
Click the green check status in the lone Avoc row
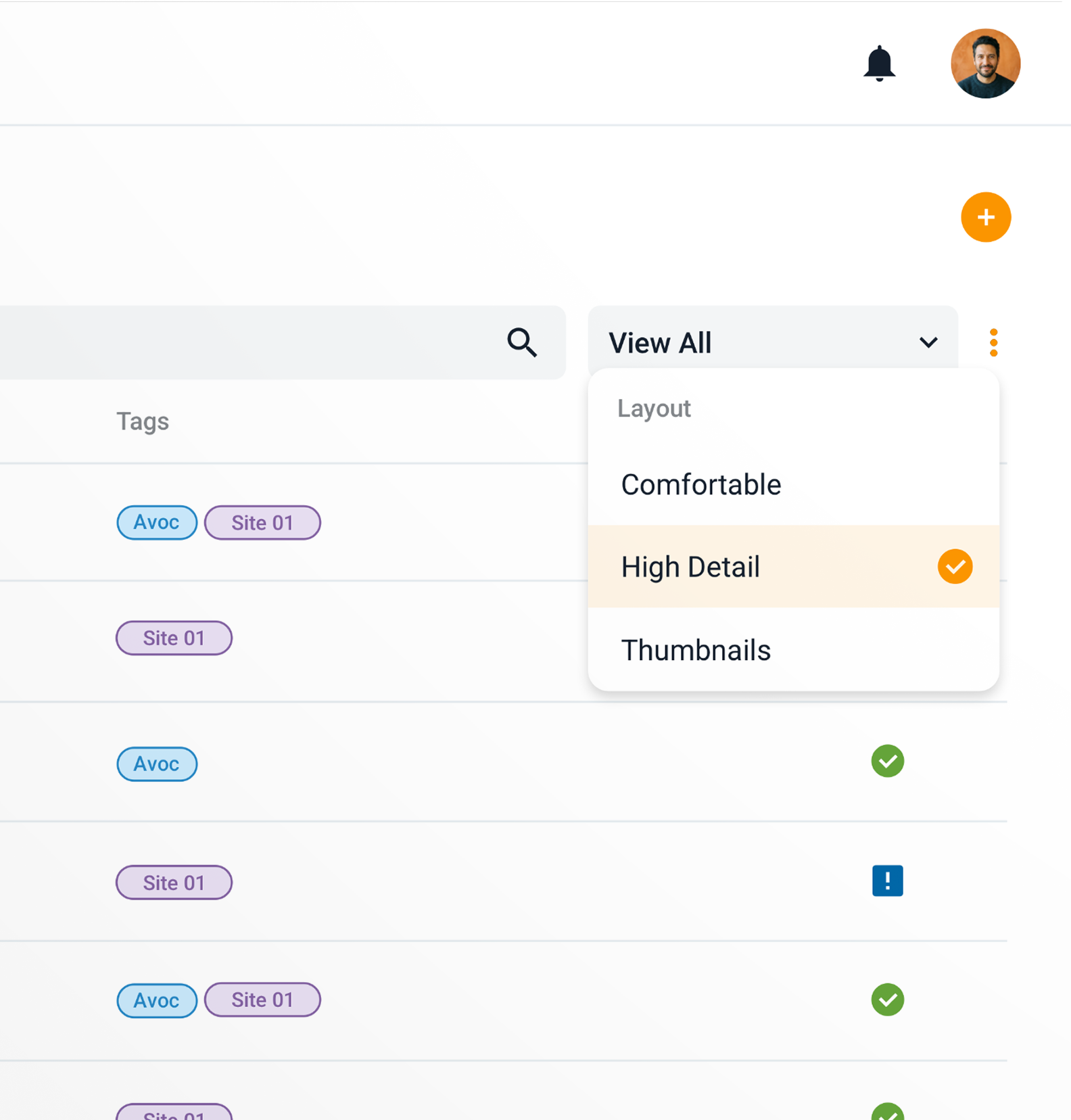887,761
